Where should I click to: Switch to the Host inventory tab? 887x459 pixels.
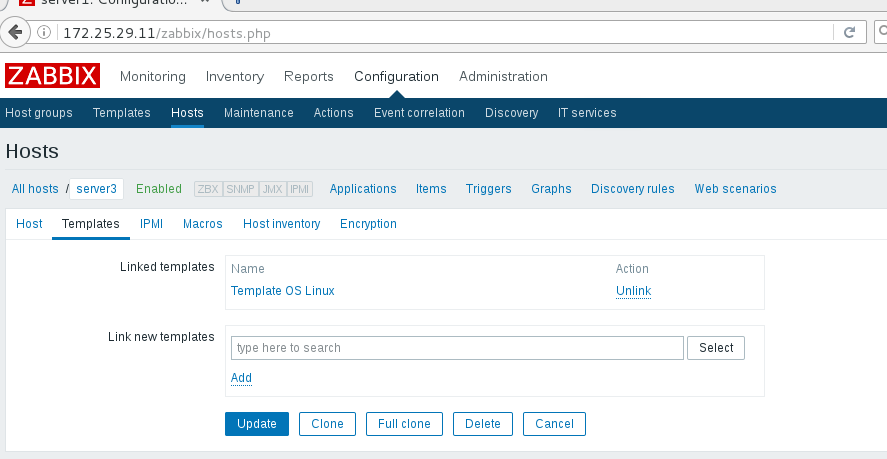coord(282,224)
